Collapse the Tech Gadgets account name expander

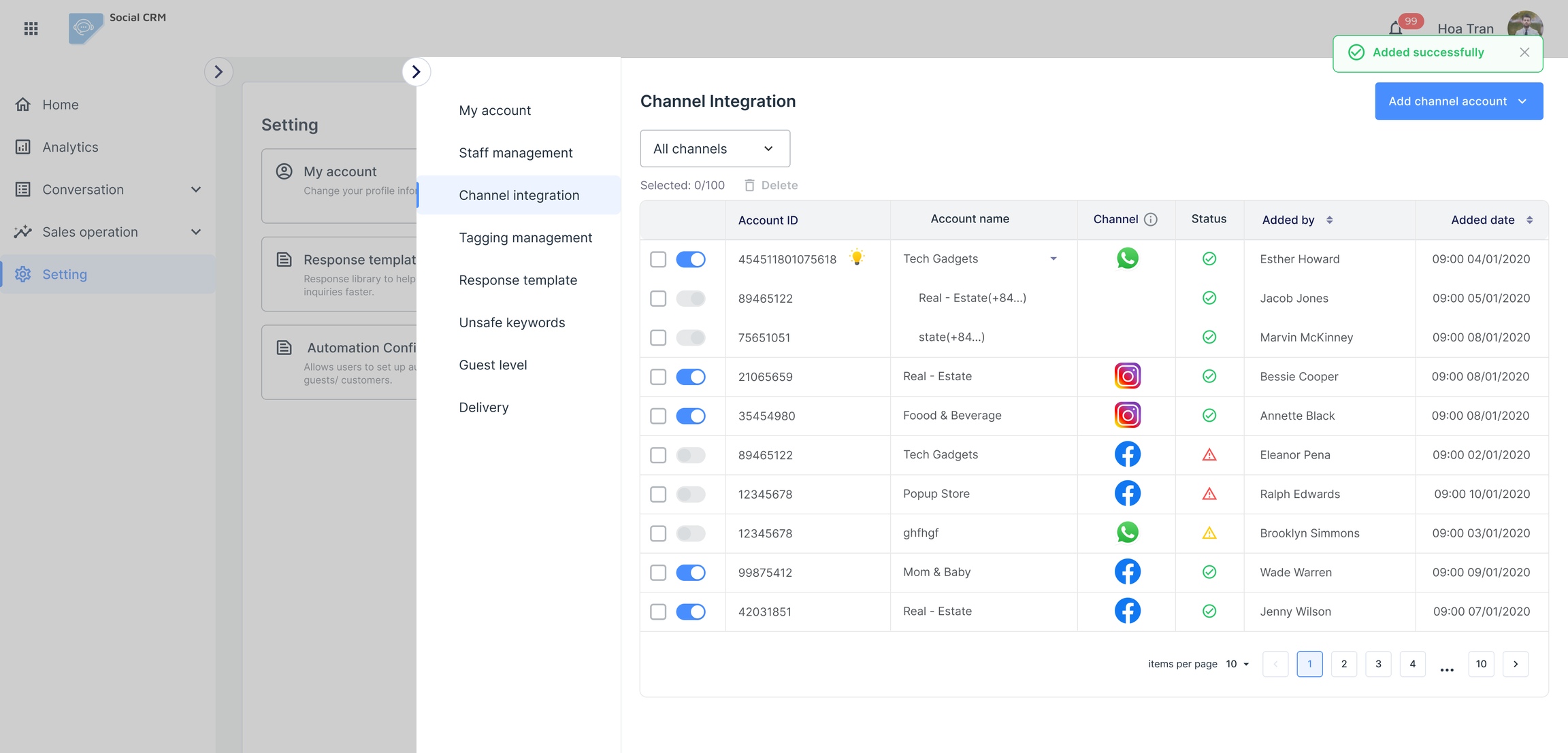[1053, 259]
